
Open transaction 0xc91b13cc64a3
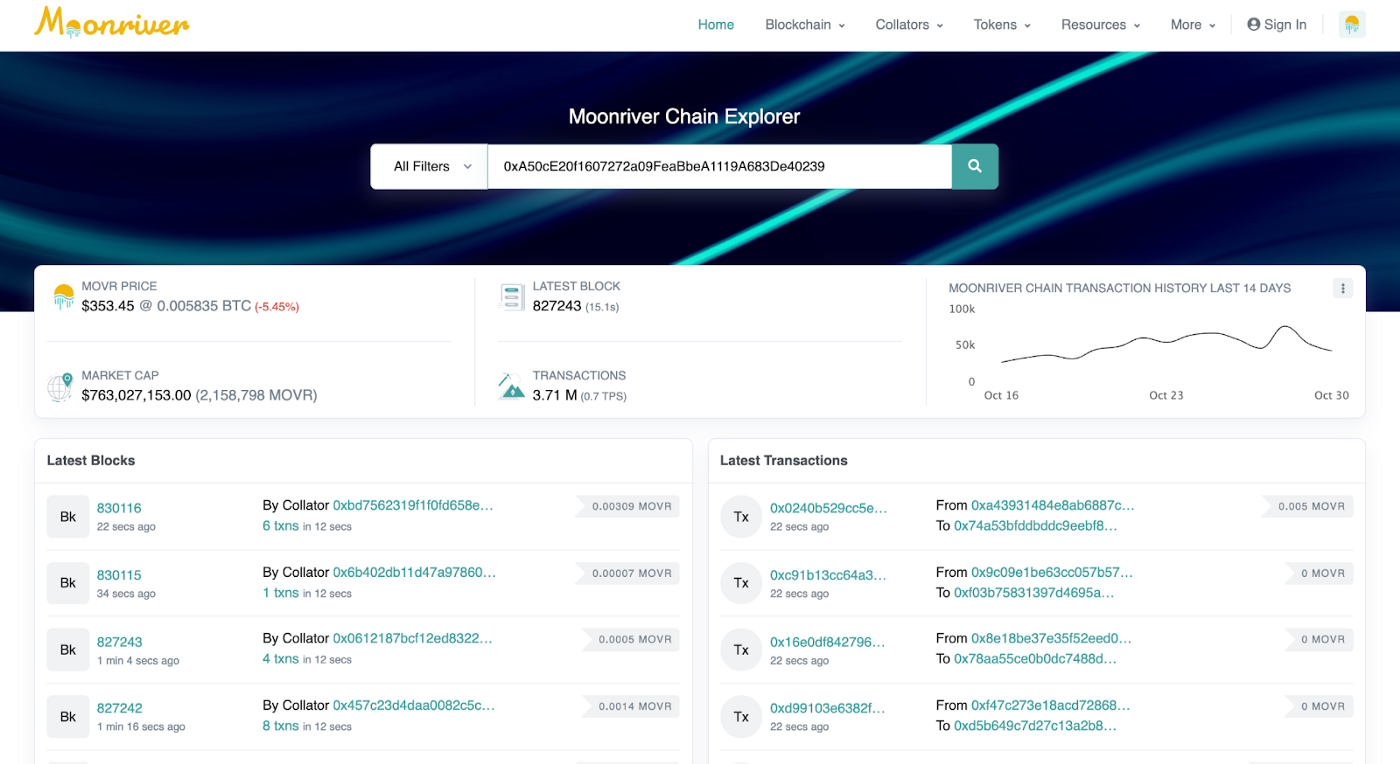point(828,575)
